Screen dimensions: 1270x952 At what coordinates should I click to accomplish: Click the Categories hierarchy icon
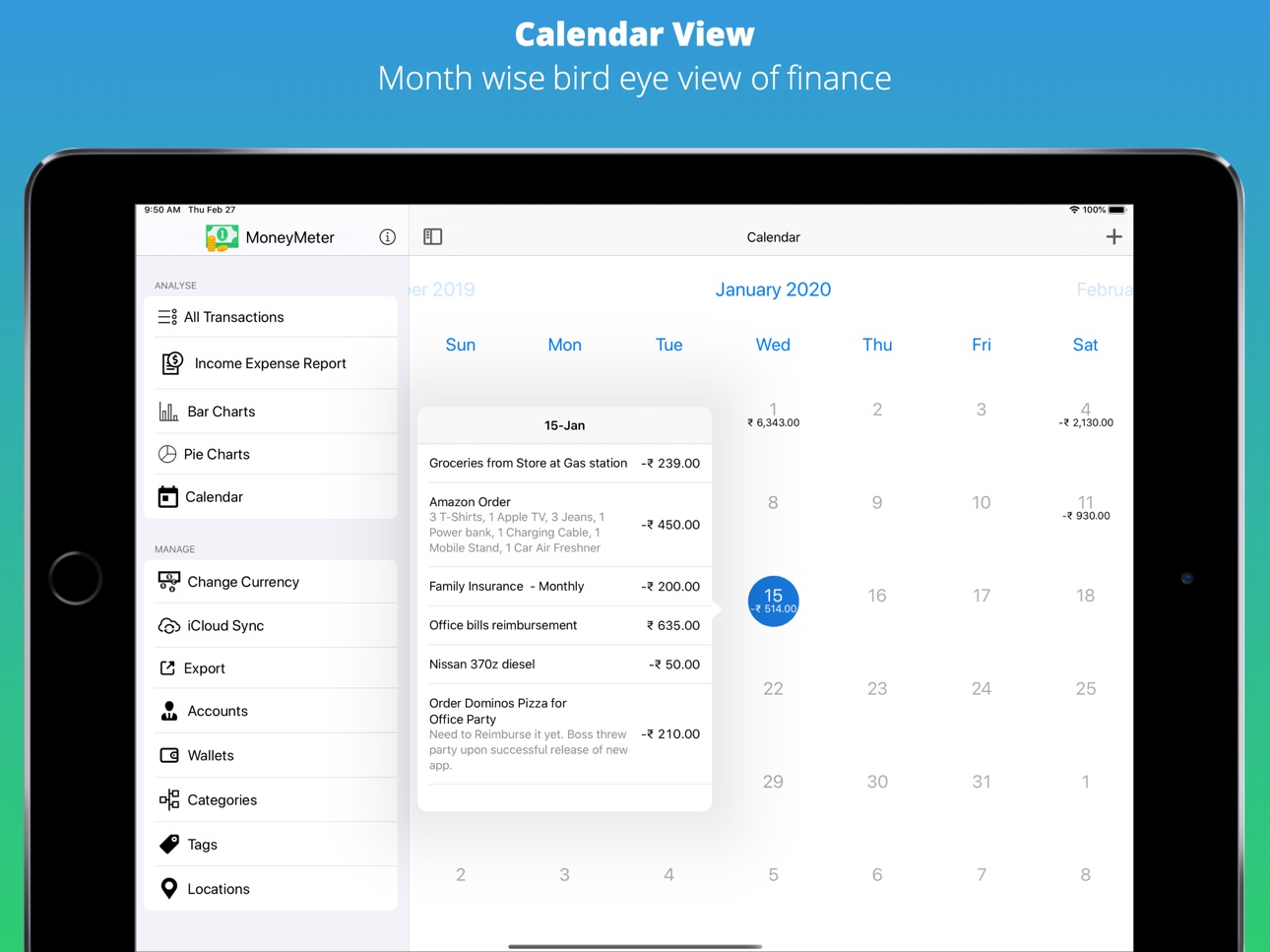(x=168, y=799)
